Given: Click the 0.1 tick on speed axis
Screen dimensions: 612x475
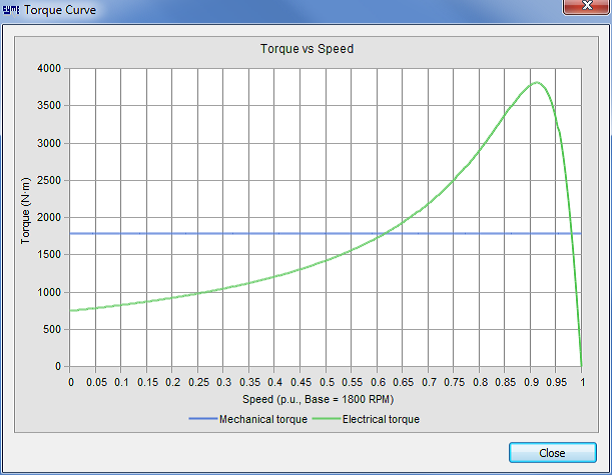Looking at the screenshot, I should 121,382.
